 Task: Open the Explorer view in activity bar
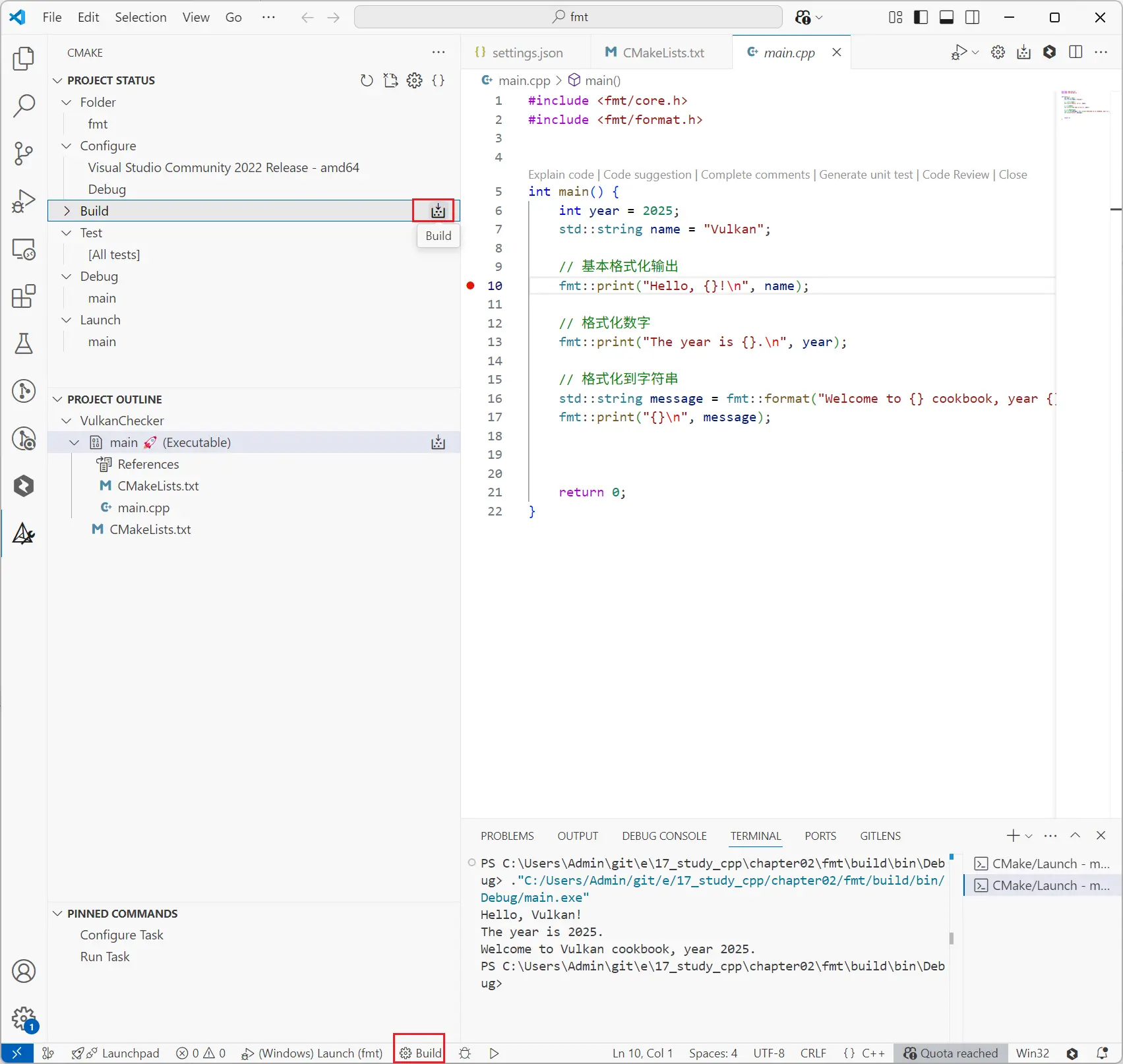[x=24, y=59]
